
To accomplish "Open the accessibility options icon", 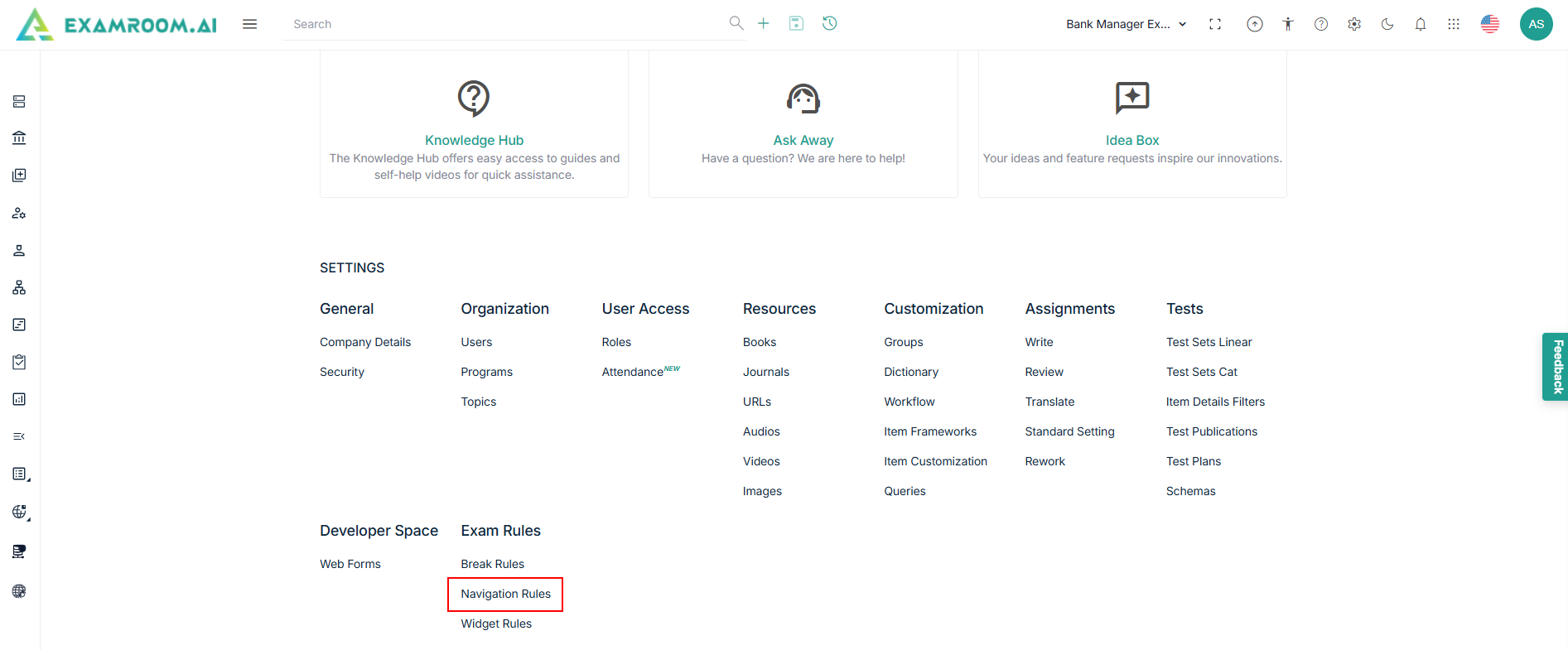I will point(1288,24).
